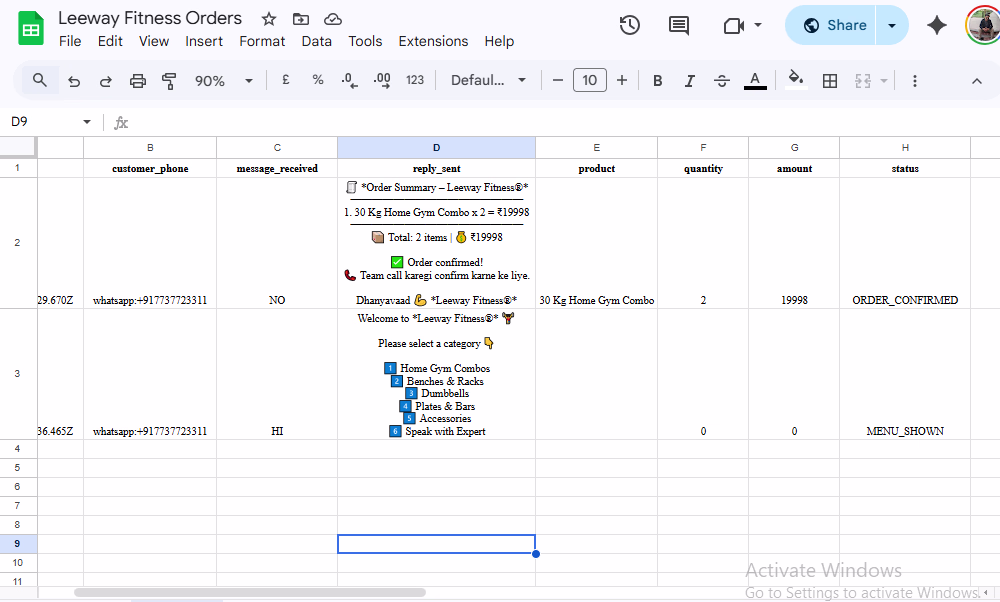Expand the Share options arrow
Image resolution: width=1000 pixels, height=602 pixels.
(x=892, y=26)
